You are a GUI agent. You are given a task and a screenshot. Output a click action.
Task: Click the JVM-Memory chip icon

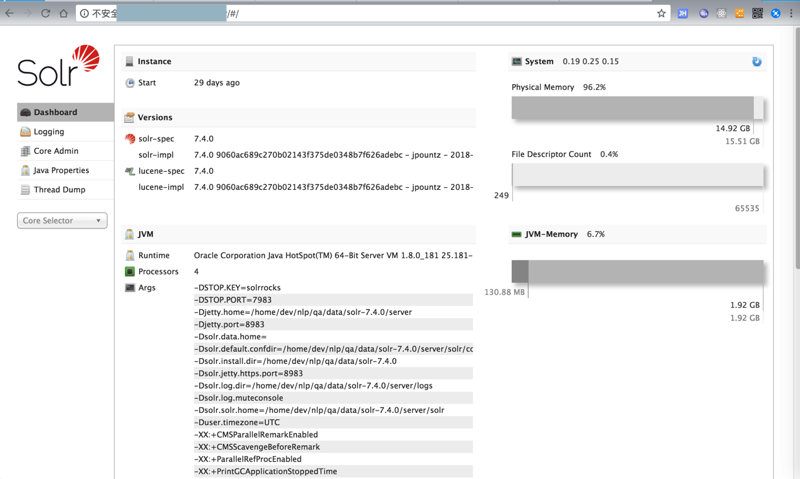point(517,234)
